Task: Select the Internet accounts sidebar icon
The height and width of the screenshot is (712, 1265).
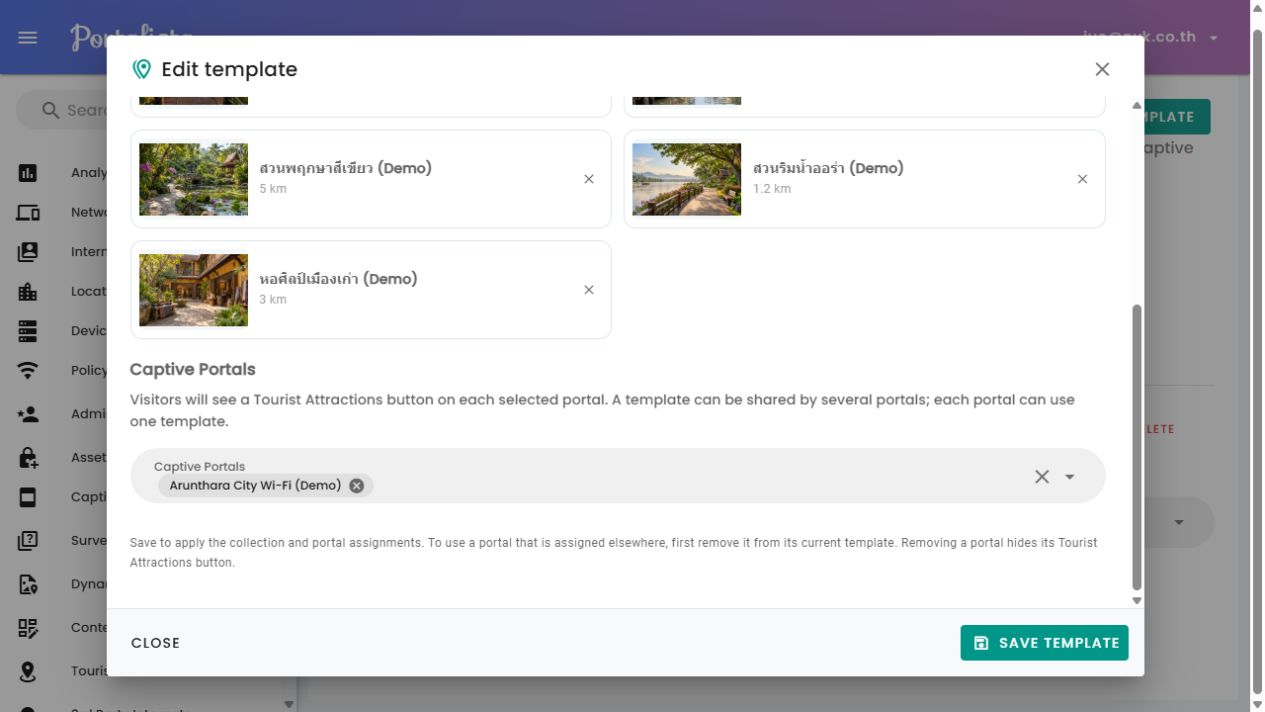Action: coord(28,252)
